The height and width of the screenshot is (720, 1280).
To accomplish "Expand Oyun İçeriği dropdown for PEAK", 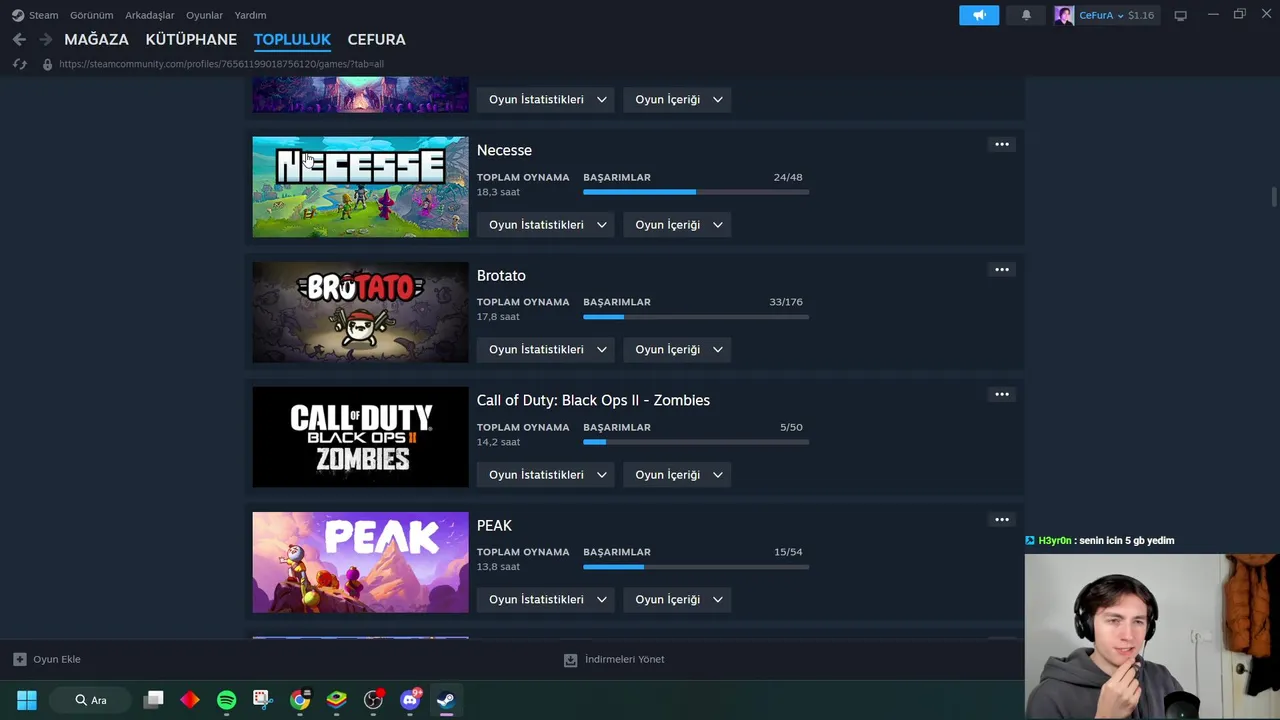I will point(677,600).
